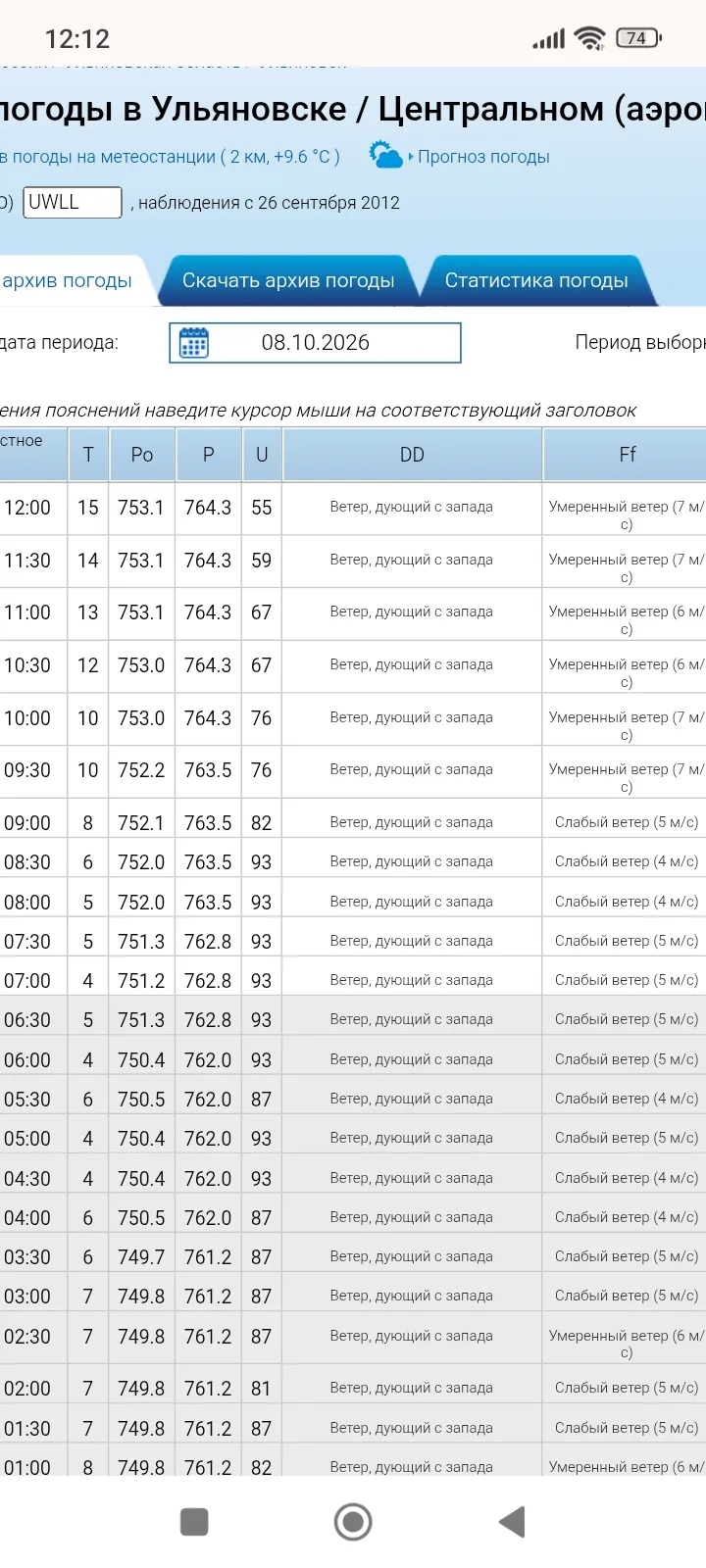Tap the circular home button
The height and width of the screenshot is (1568, 706).
(353, 1522)
